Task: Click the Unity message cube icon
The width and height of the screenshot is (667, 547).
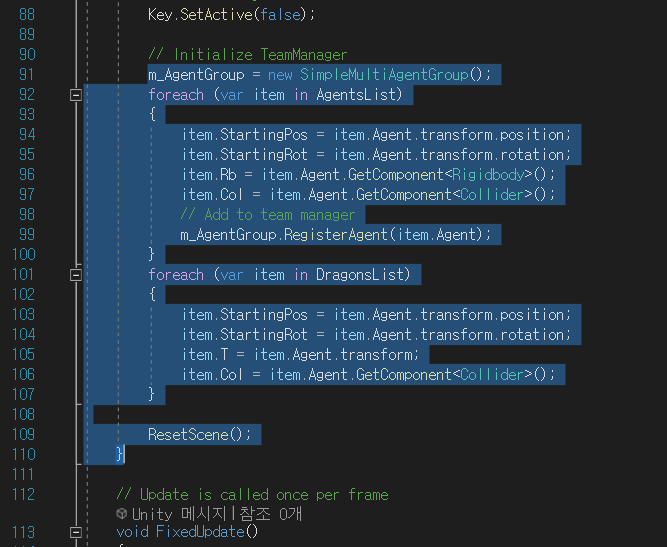Action: (x=122, y=513)
